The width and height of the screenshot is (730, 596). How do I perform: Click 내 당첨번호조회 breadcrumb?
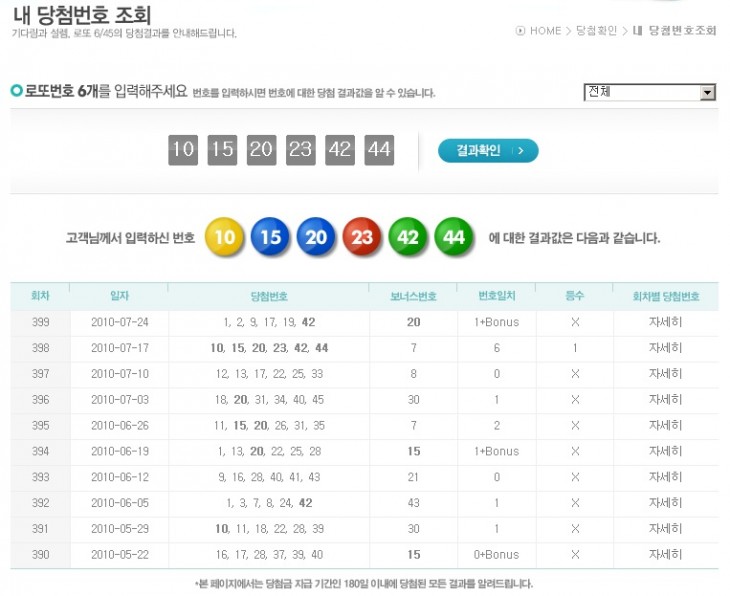674,31
